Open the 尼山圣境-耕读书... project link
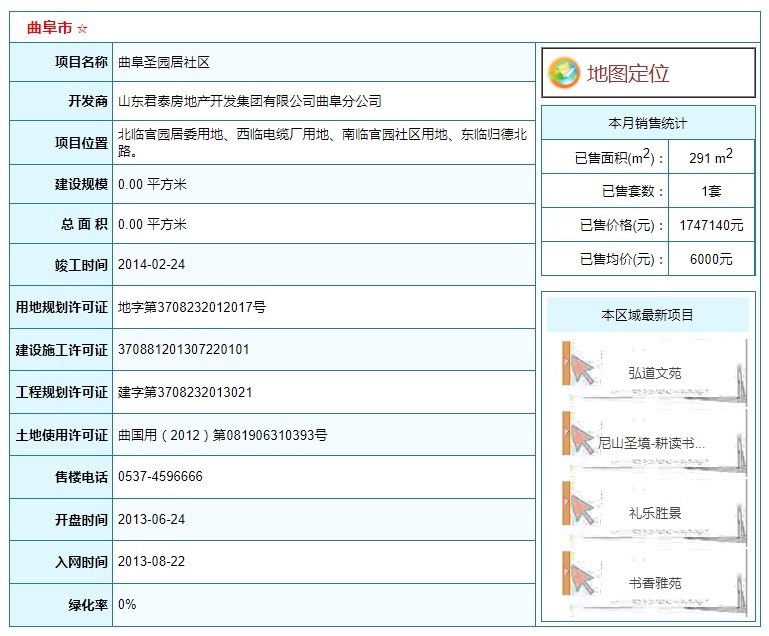 [651, 443]
